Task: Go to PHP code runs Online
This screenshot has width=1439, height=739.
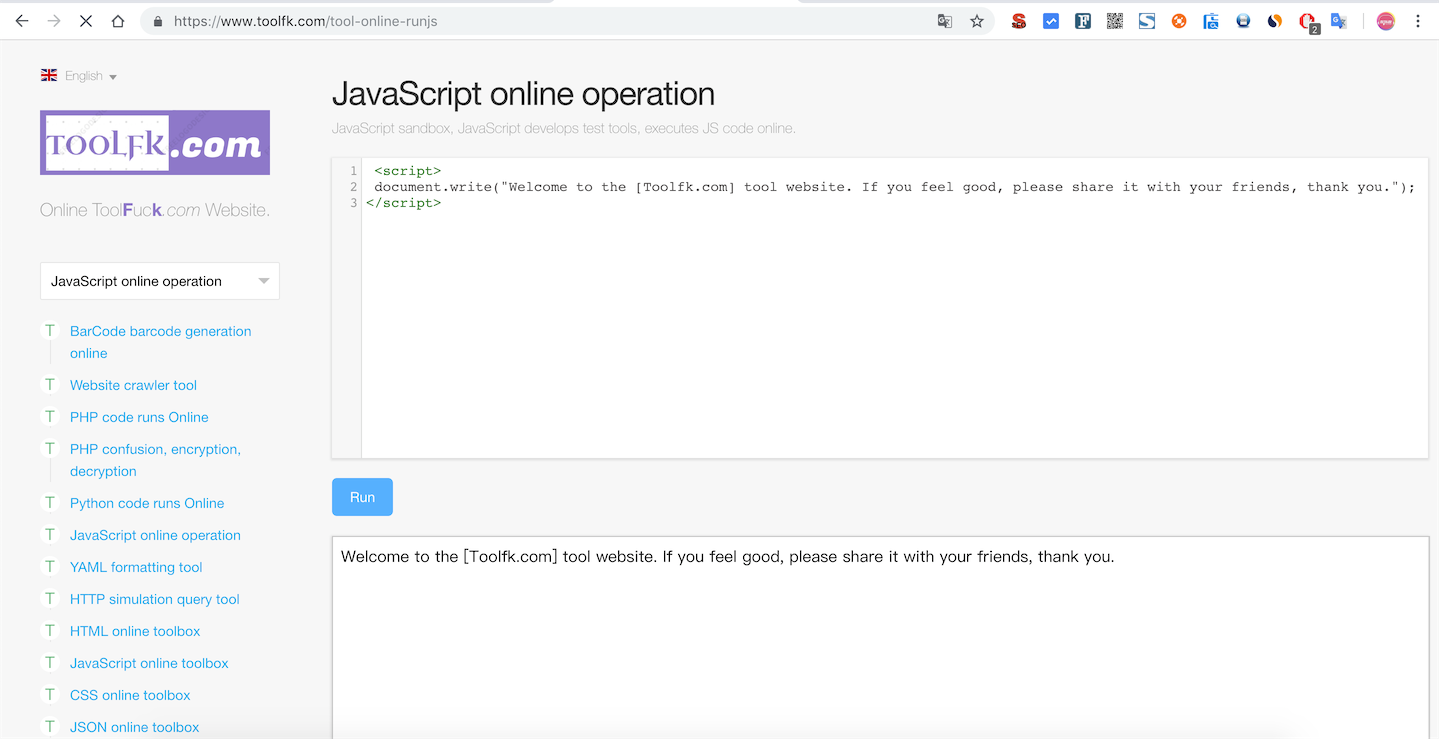Action: (139, 417)
